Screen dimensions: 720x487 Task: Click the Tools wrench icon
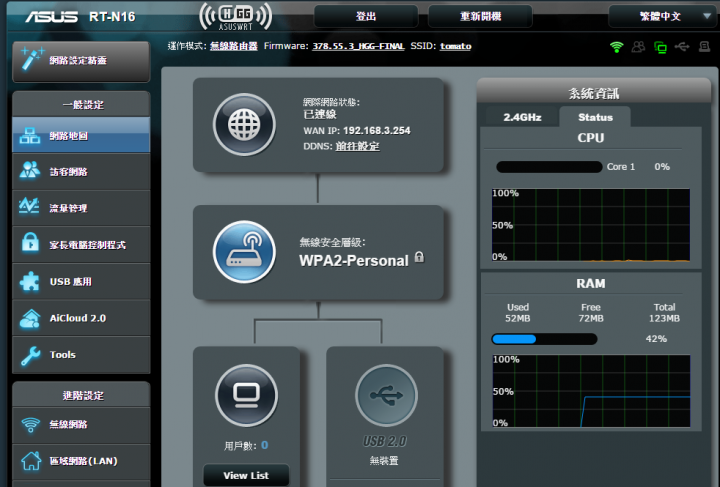pyautogui.click(x=30, y=355)
